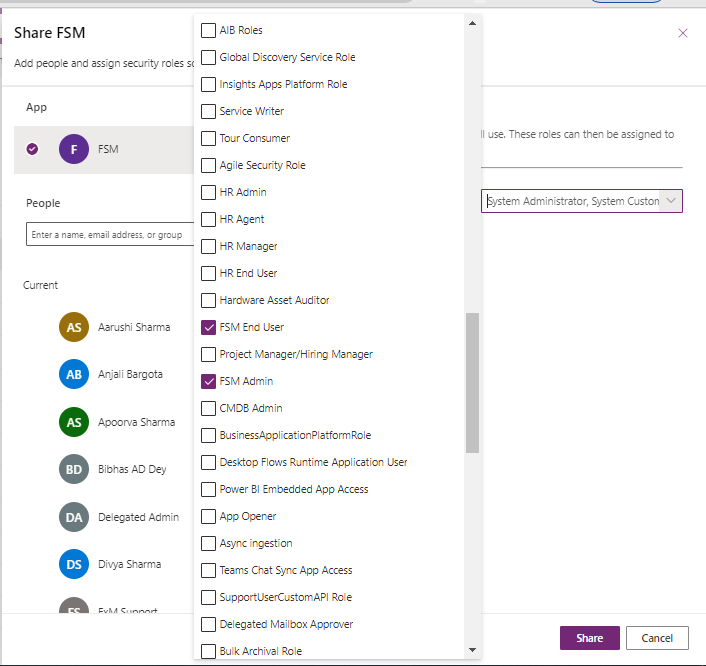Check Insights Apps Platform Role

point(208,85)
